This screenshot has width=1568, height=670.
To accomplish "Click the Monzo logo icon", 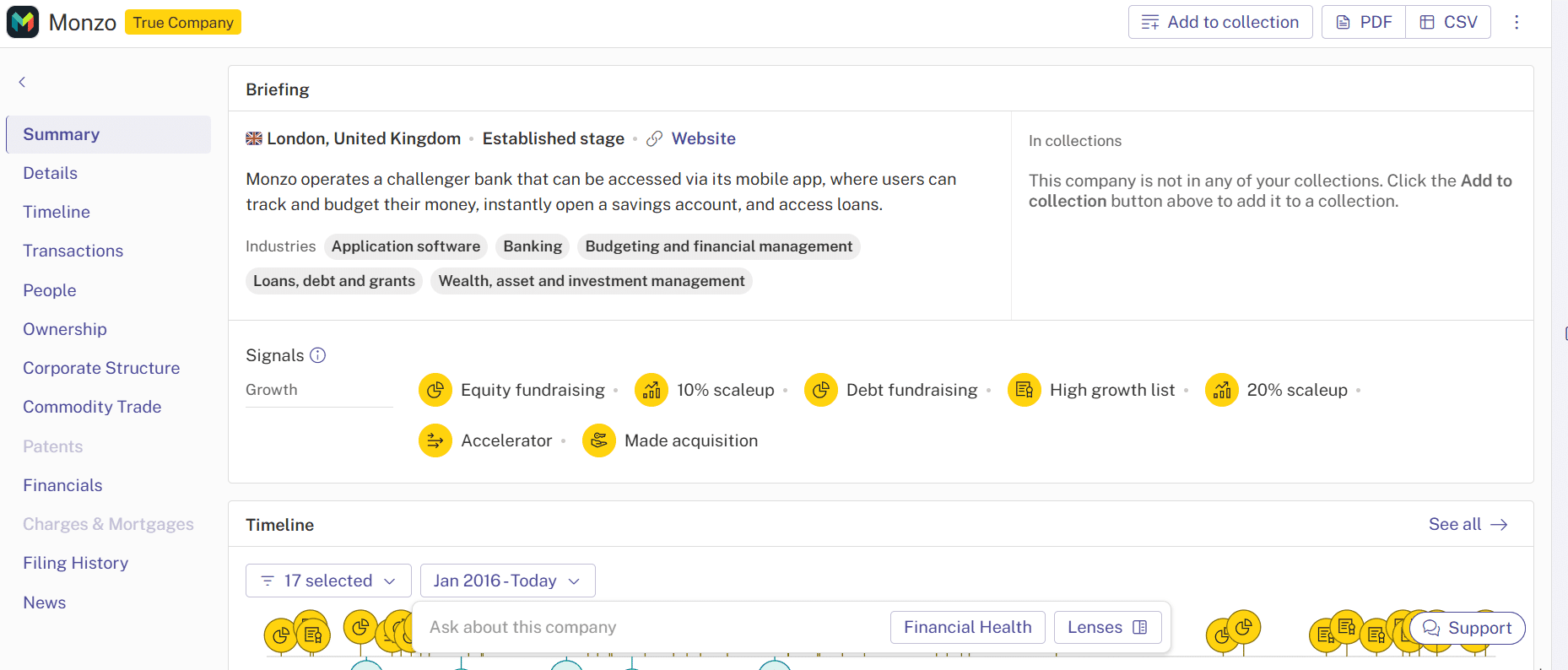I will point(23,22).
